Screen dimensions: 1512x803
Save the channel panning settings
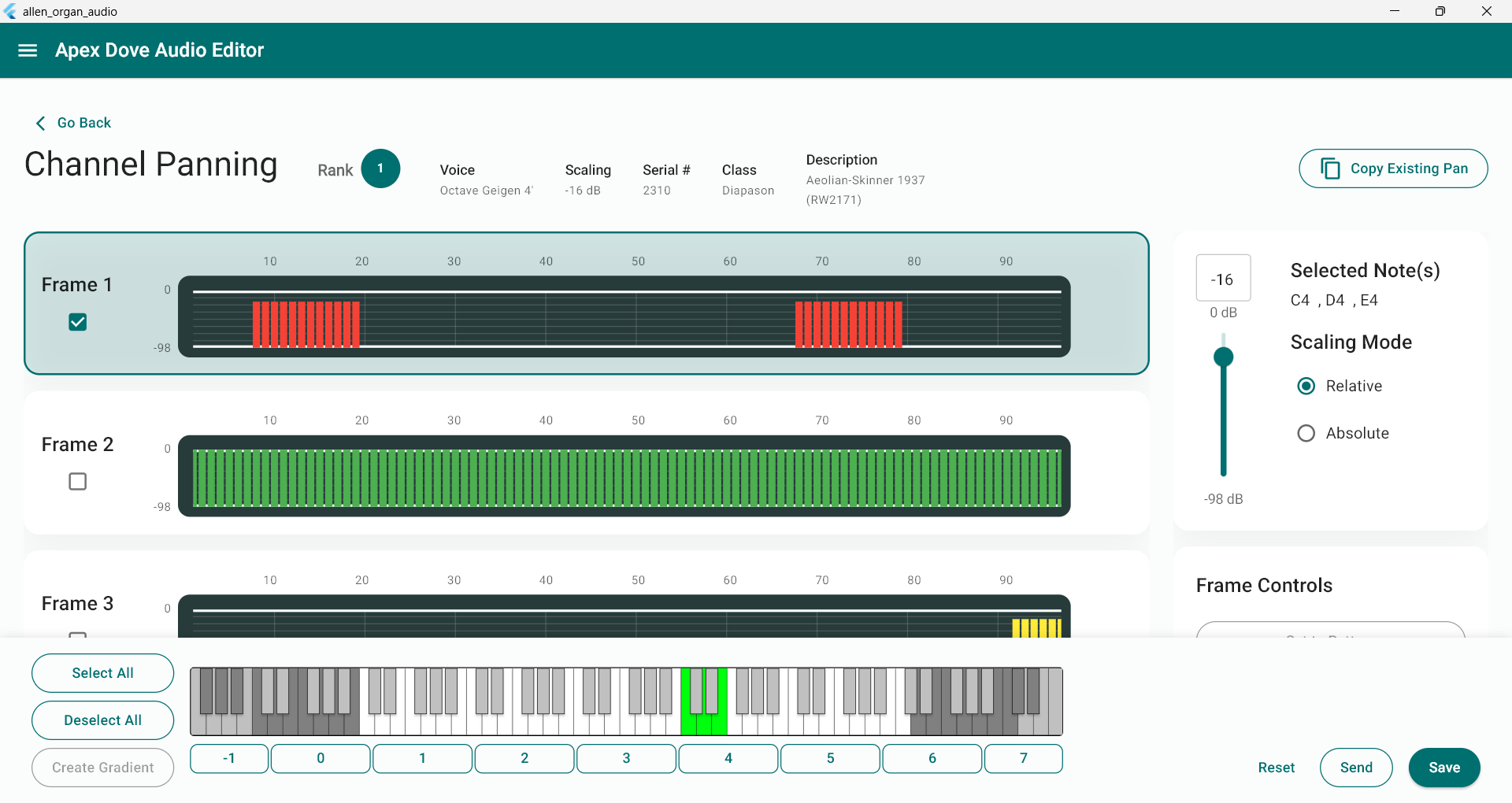[1443, 768]
